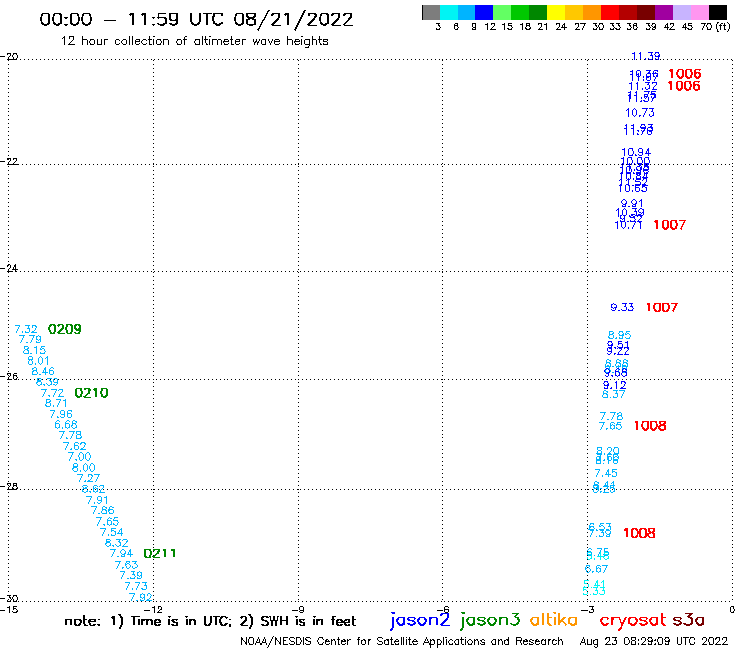
Task: Click the wave height value '7.96'
Action: 61,414
